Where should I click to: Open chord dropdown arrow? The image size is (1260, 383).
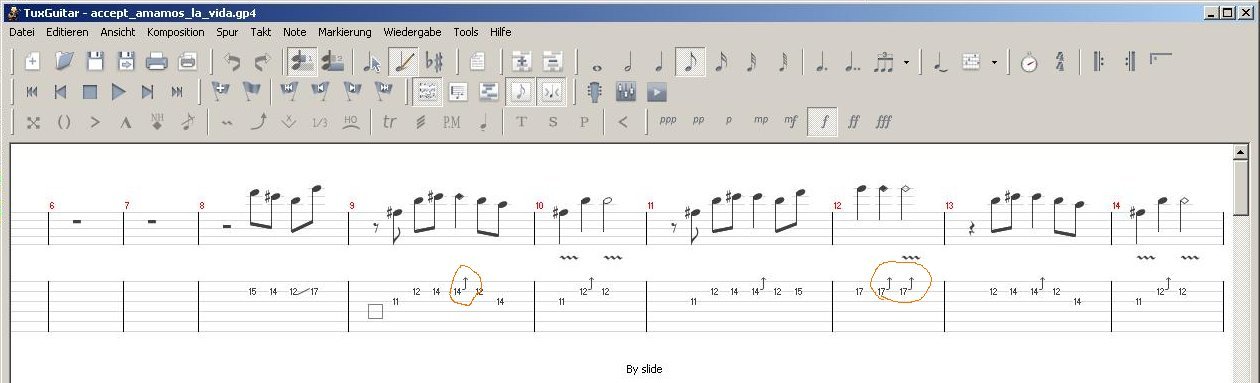pyautogui.click(x=994, y=63)
